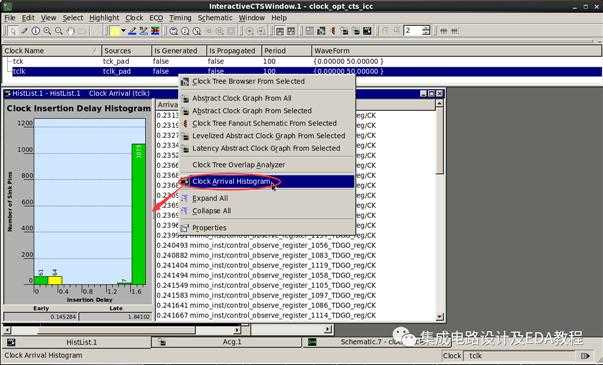Choose Clock Tree Fanout Schematic From Selected

tap(267, 123)
